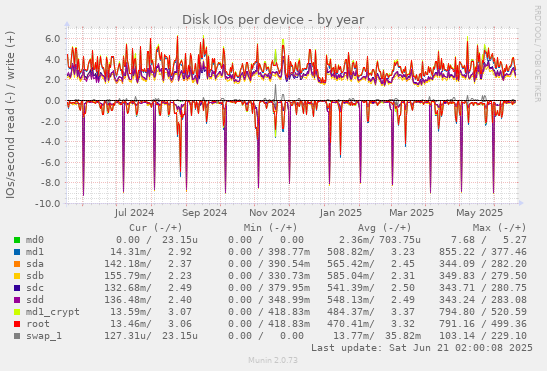Select the md1 legend label
This screenshot has width=547, height=371.
click(35, 252)
